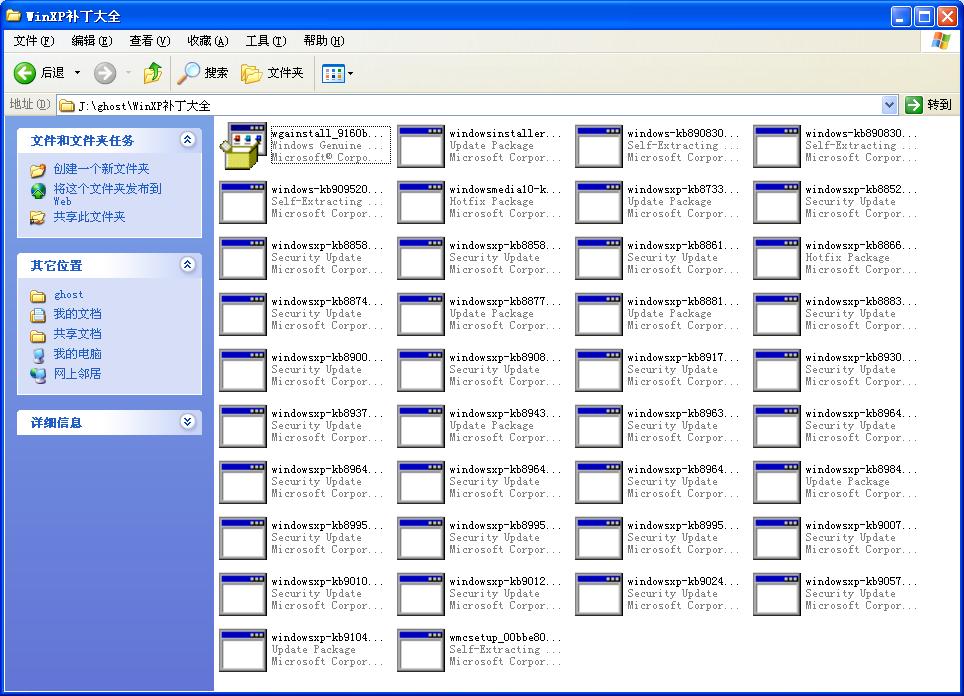Select the windows-kb909520 file icon
This screenshot has width=964, height=696.
pyautogui.click(x=243, y=202)
